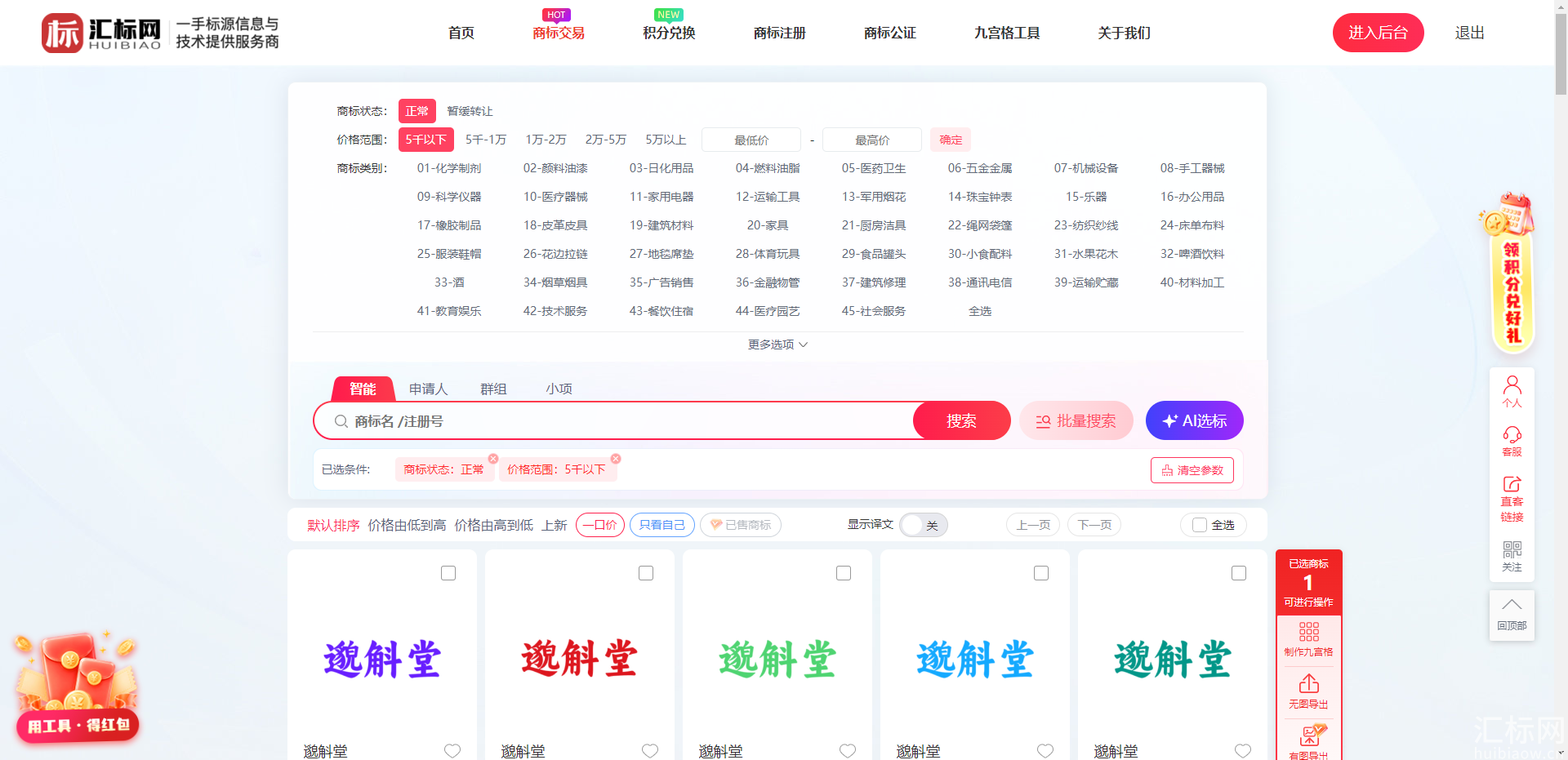Click the 退出 logout link

(x=1469, y=33)
